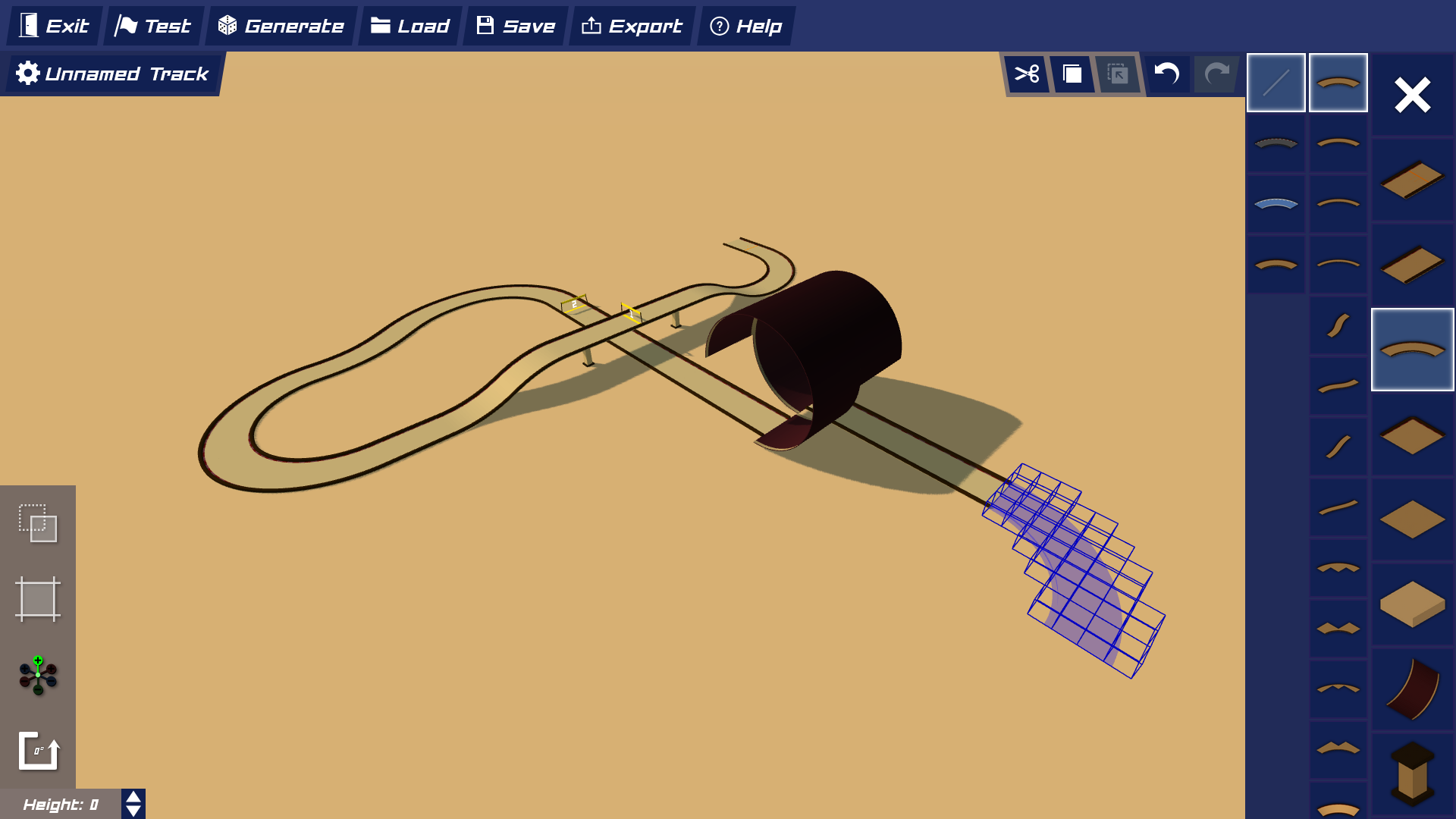
Task: Click the copy selection icon
Action: coord(1072,74)
